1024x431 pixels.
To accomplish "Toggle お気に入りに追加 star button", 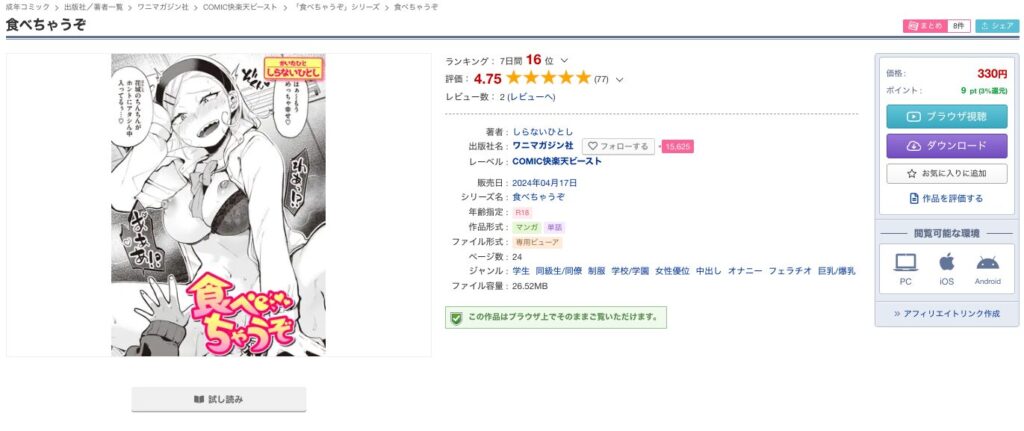I will [946, 174].
